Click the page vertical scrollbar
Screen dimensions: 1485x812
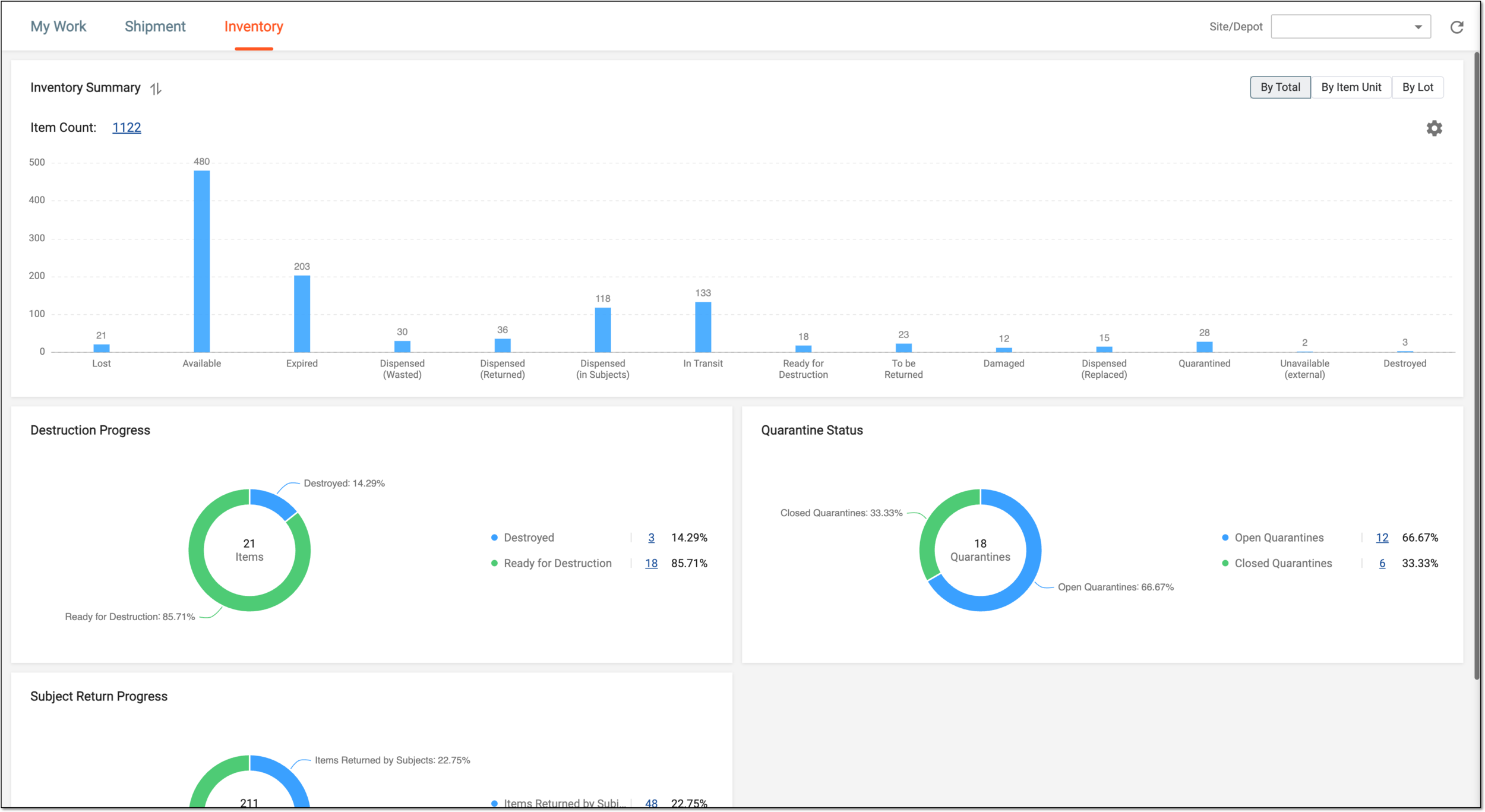(x=1477, y=365)
